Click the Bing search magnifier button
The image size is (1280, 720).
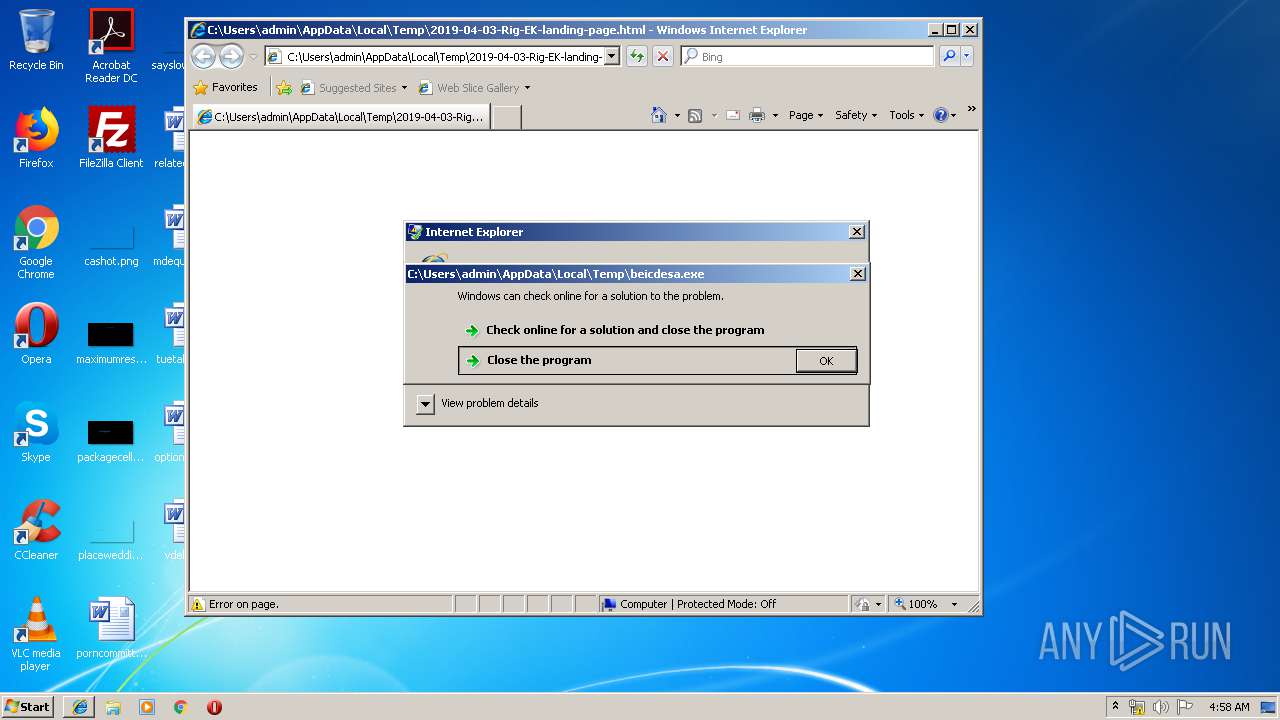point(949,57)
